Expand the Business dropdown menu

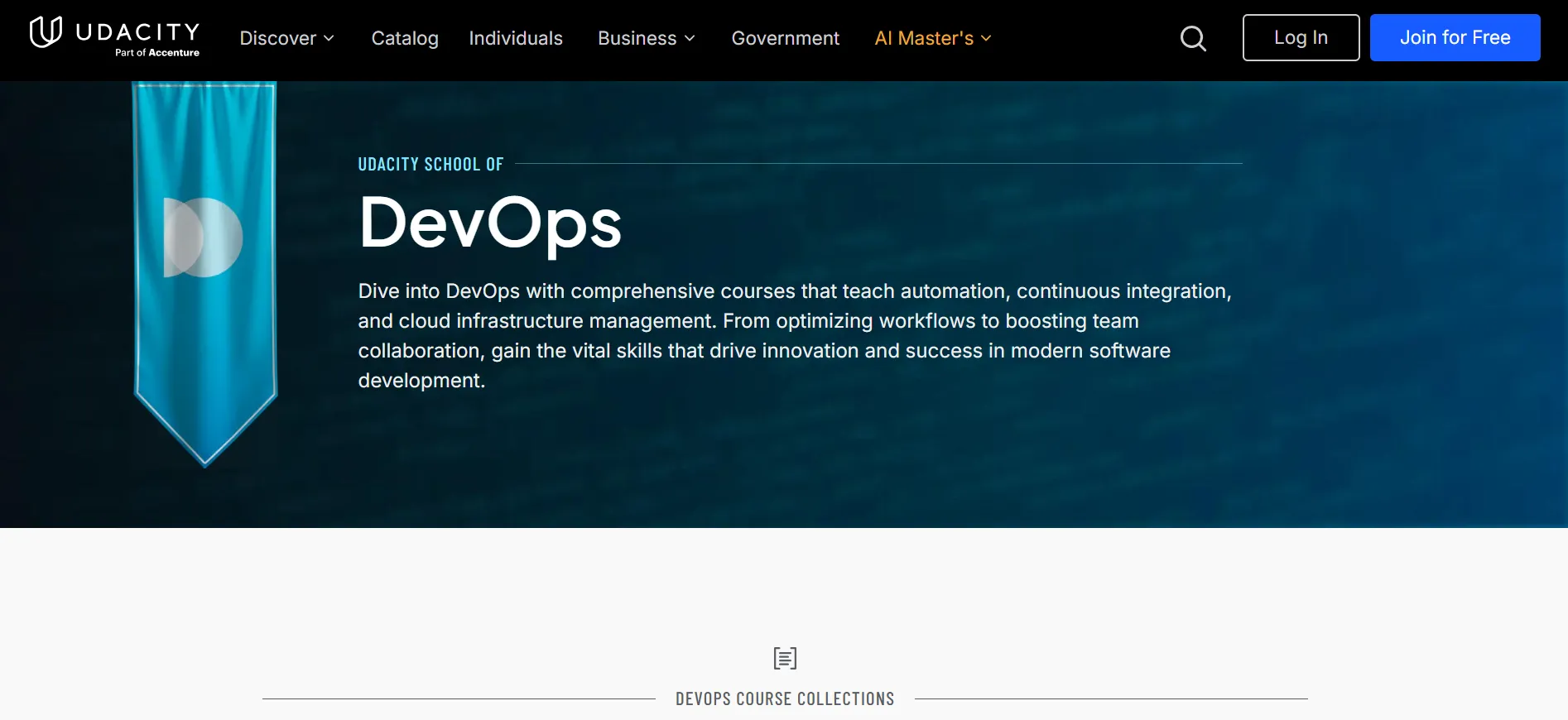pos(647,38)
